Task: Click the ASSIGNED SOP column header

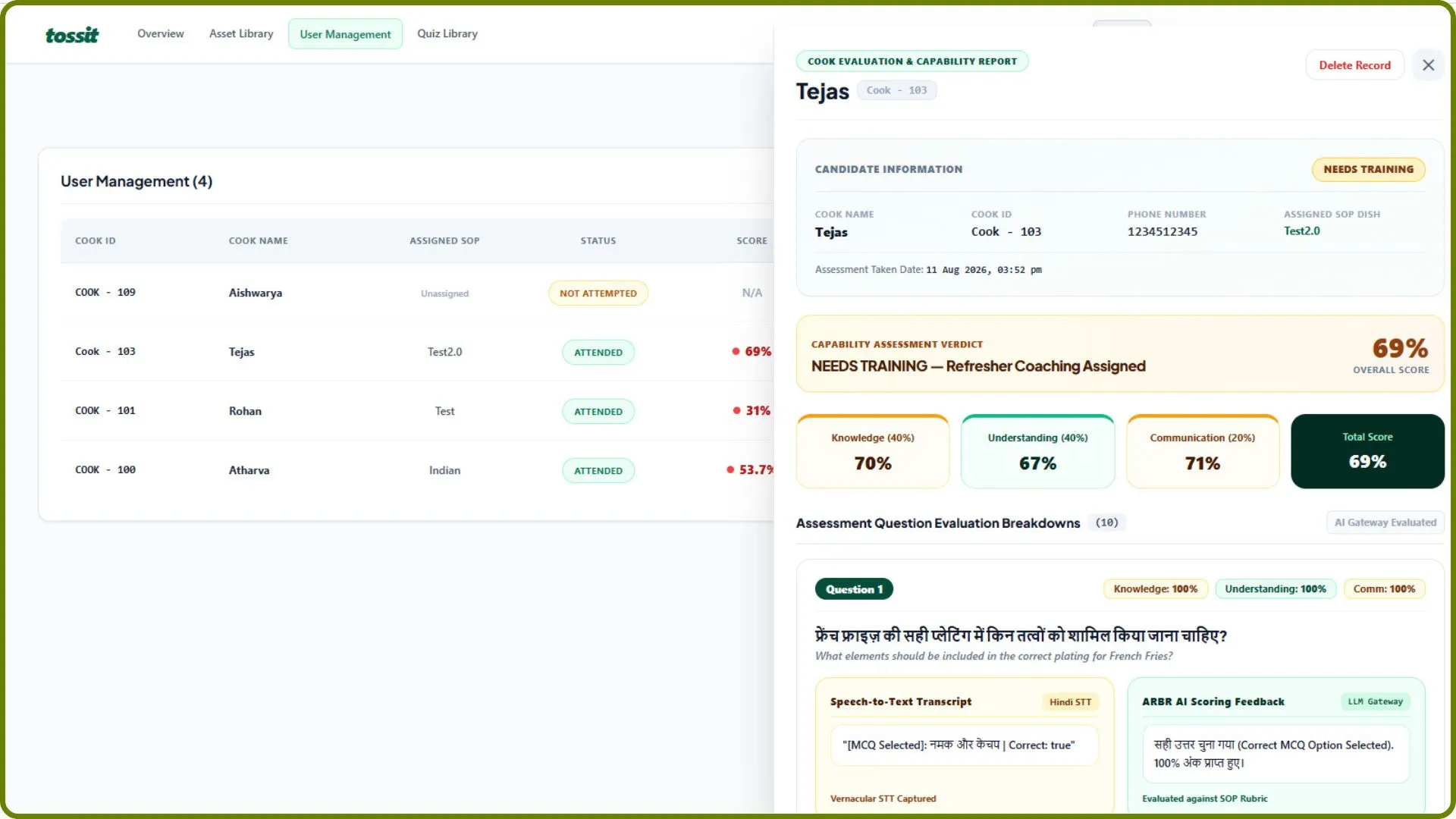Action: [x=444, y=241]
